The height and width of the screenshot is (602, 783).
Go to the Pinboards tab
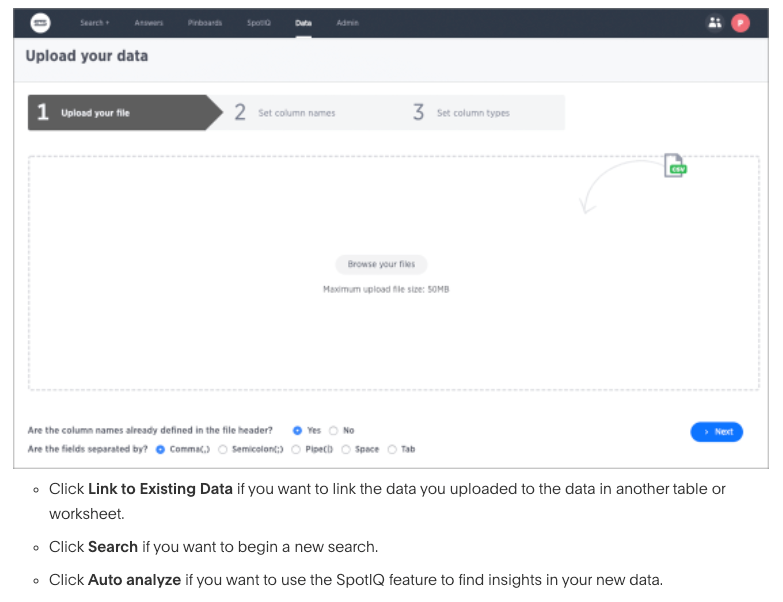(205, 23)
